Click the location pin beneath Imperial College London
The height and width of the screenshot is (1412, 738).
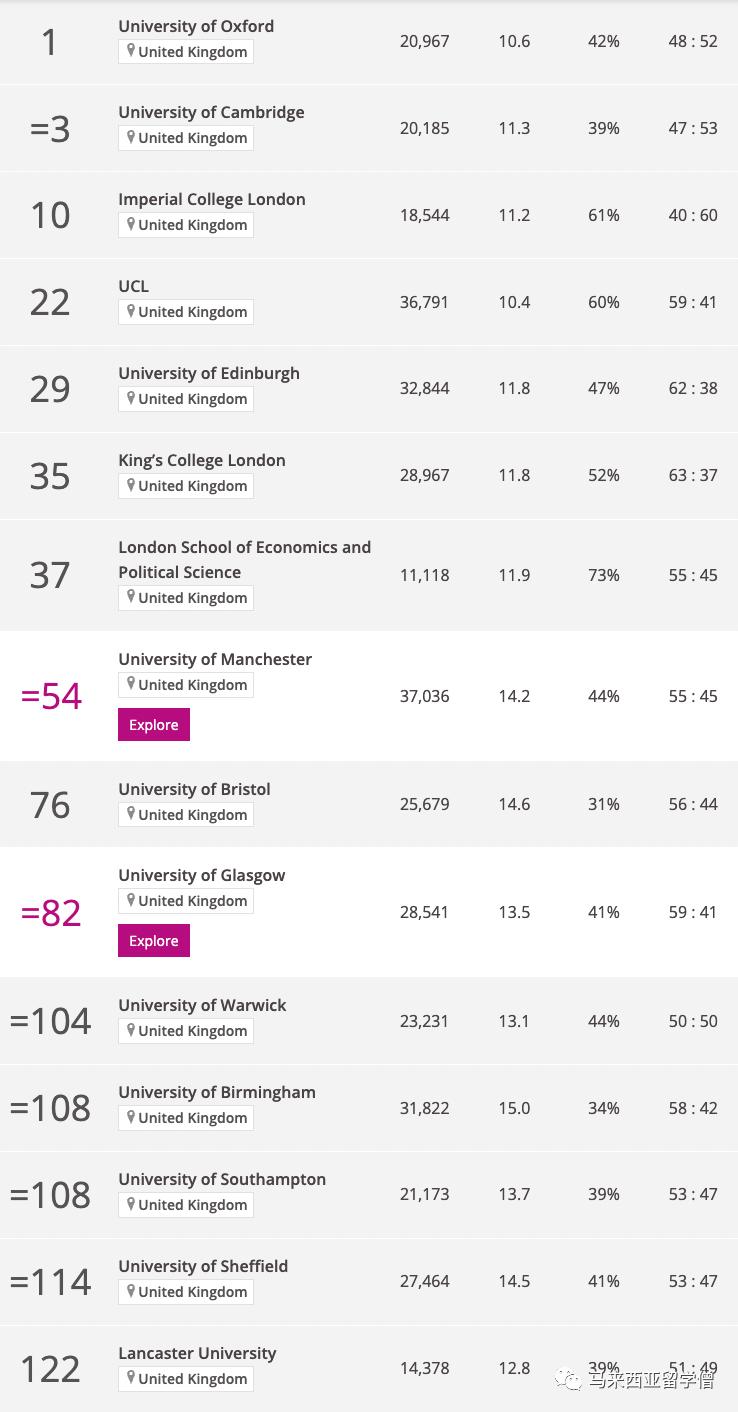click(131, 224)
